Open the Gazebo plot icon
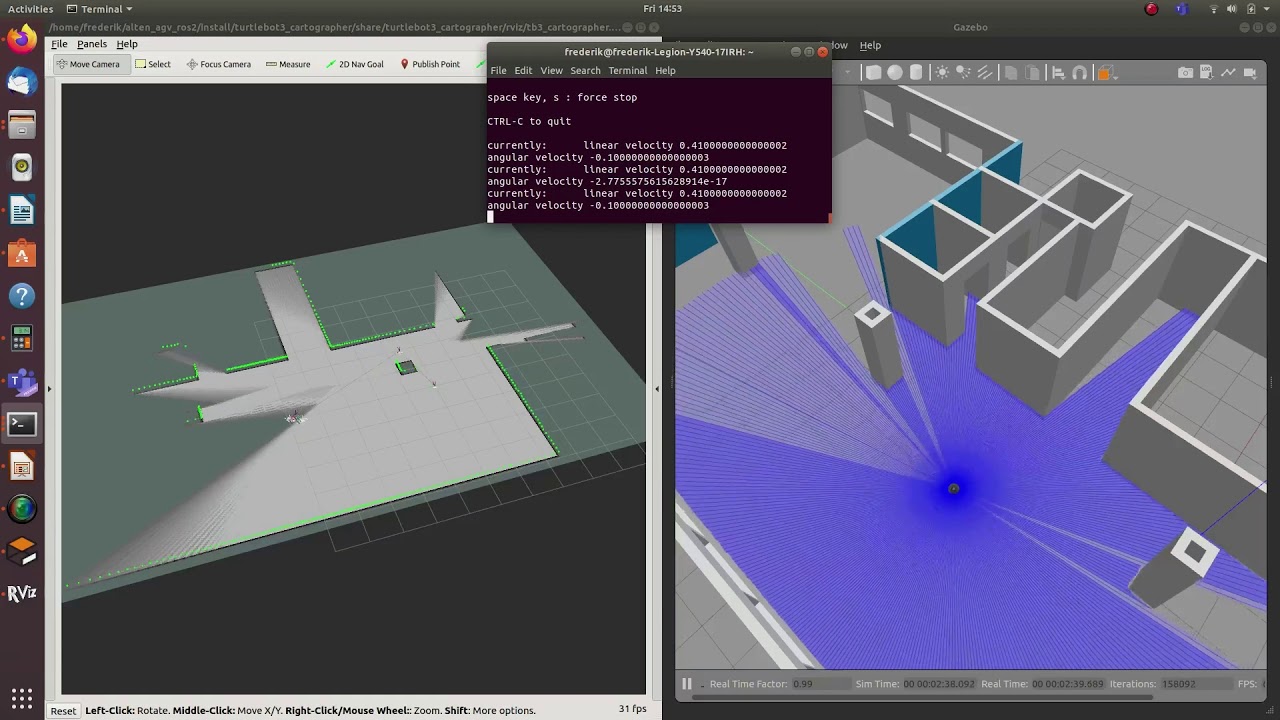Screen dimensions: 1280x720 [1229, 72]
